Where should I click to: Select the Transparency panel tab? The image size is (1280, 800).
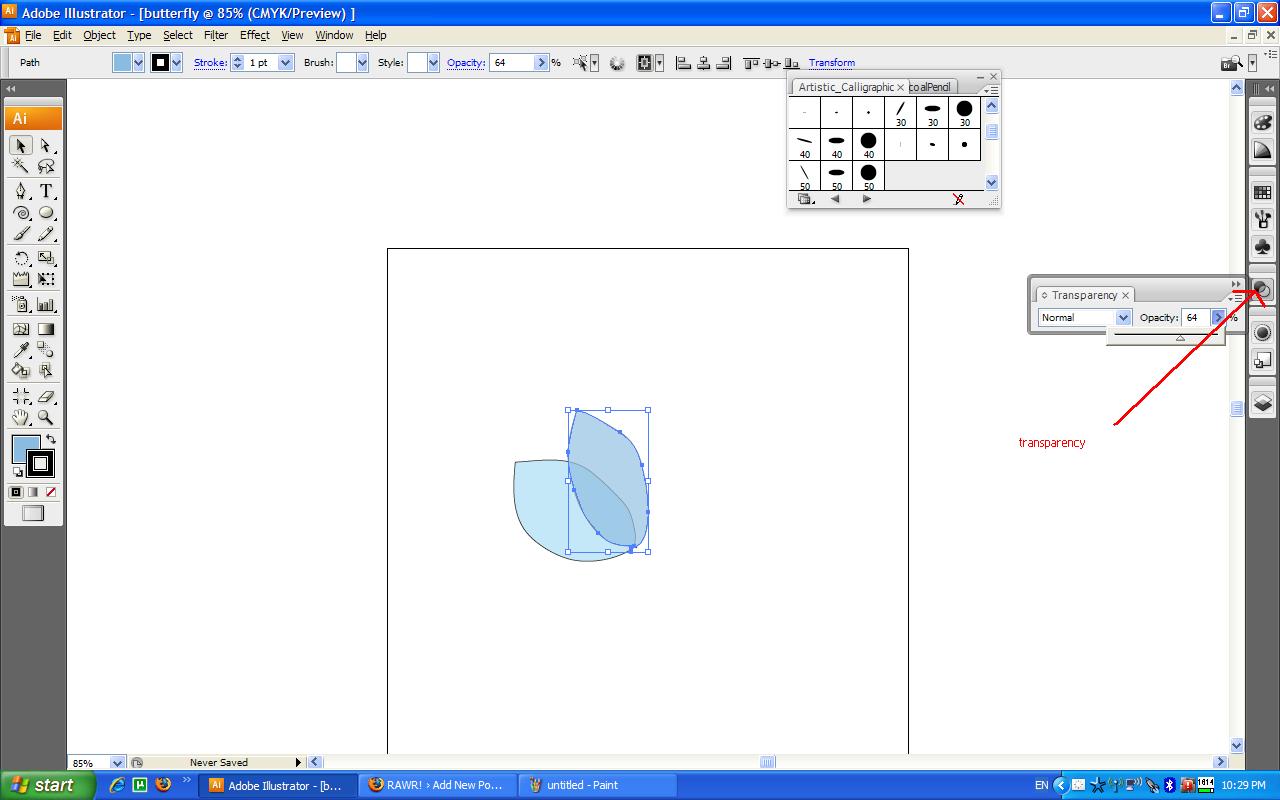[1085, 295]
